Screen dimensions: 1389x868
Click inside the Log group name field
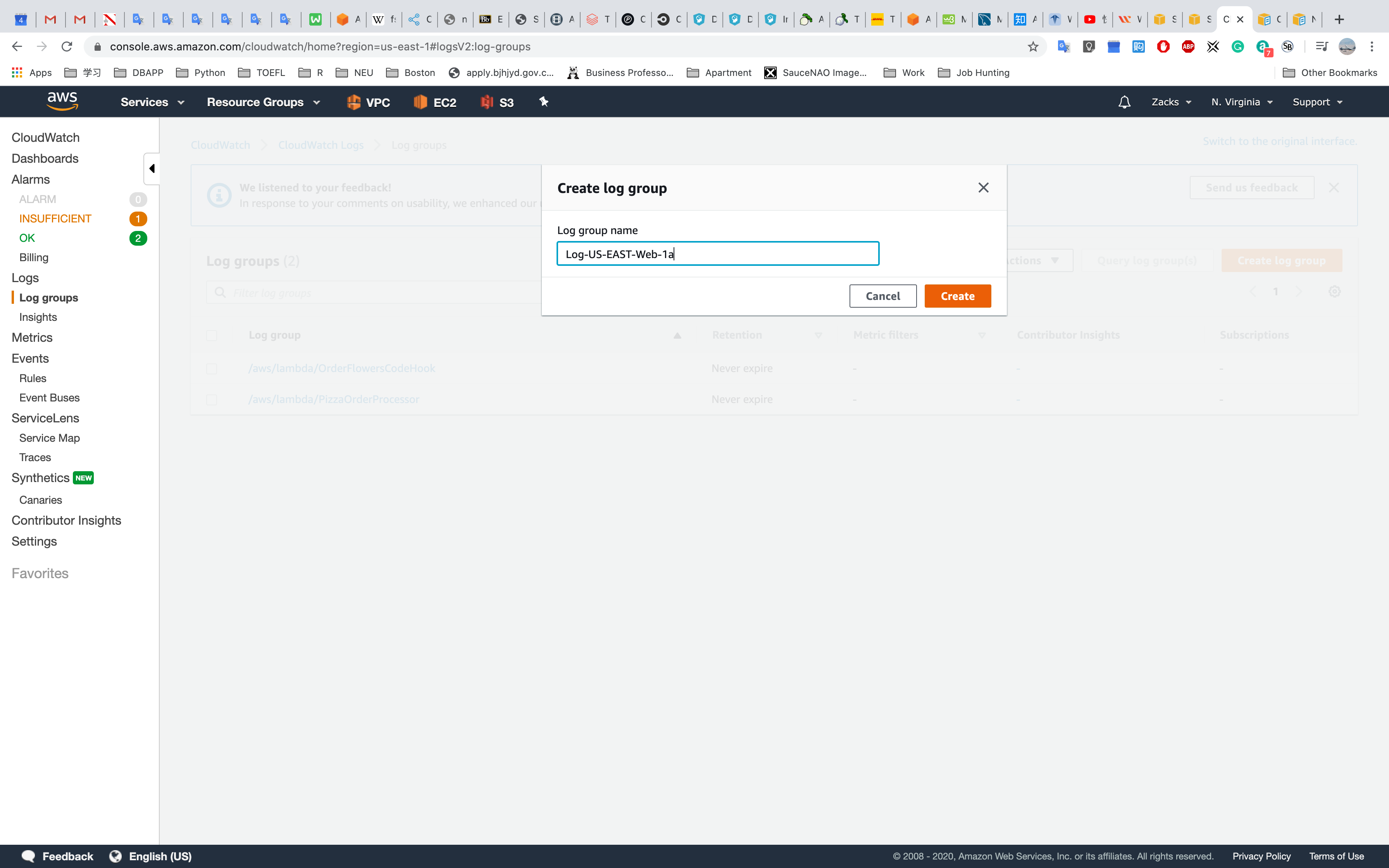[x=717, y=254]
